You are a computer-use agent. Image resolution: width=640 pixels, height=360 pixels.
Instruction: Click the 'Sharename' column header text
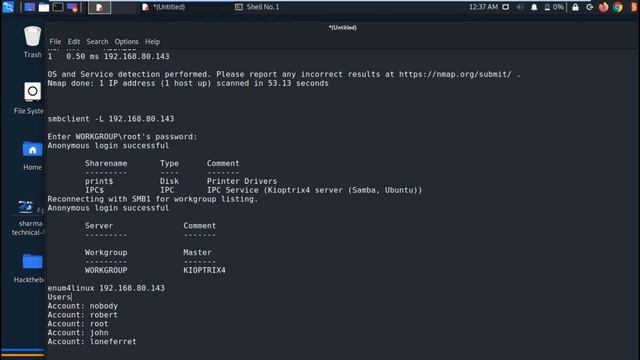coord(106,163)
